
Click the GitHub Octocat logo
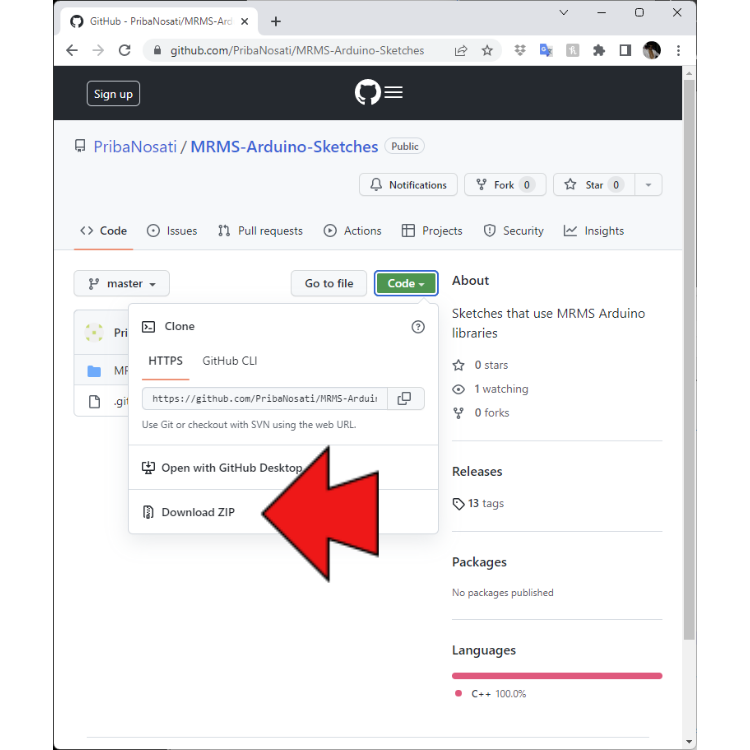coord(367,93)
